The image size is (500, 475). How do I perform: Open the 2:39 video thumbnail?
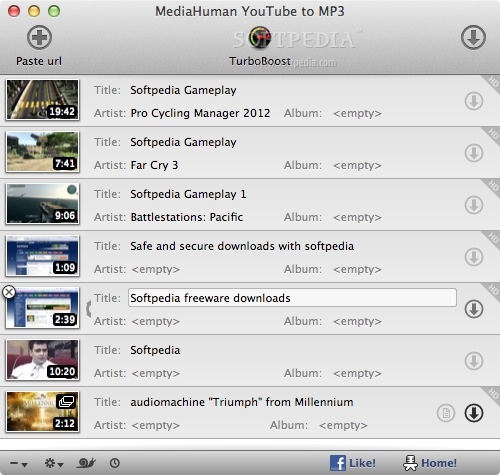point(42,308)
